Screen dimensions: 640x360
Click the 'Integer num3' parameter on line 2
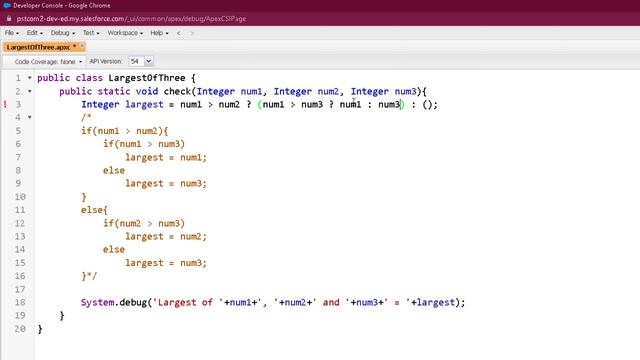click(x=384, y=91)
